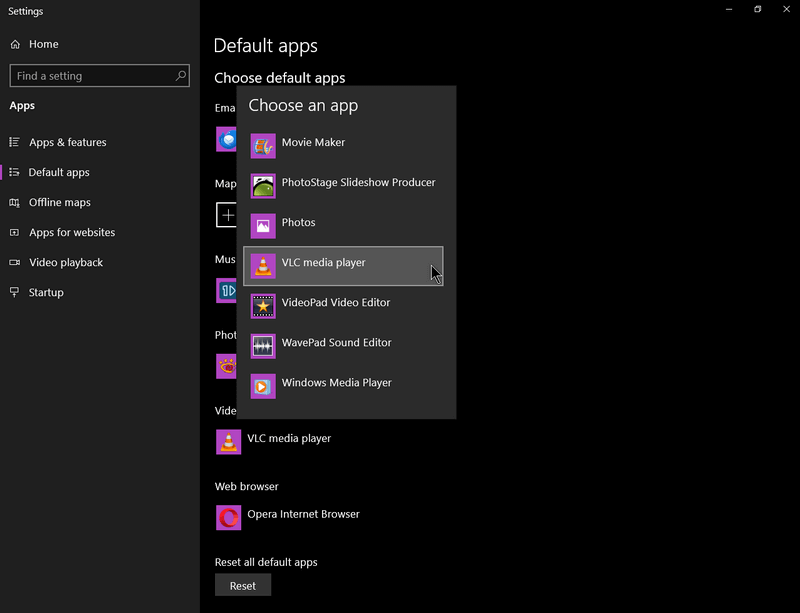Click the 'Settings' window title text
The width and height of the screenshot is (800, 613).
point(26,11)
